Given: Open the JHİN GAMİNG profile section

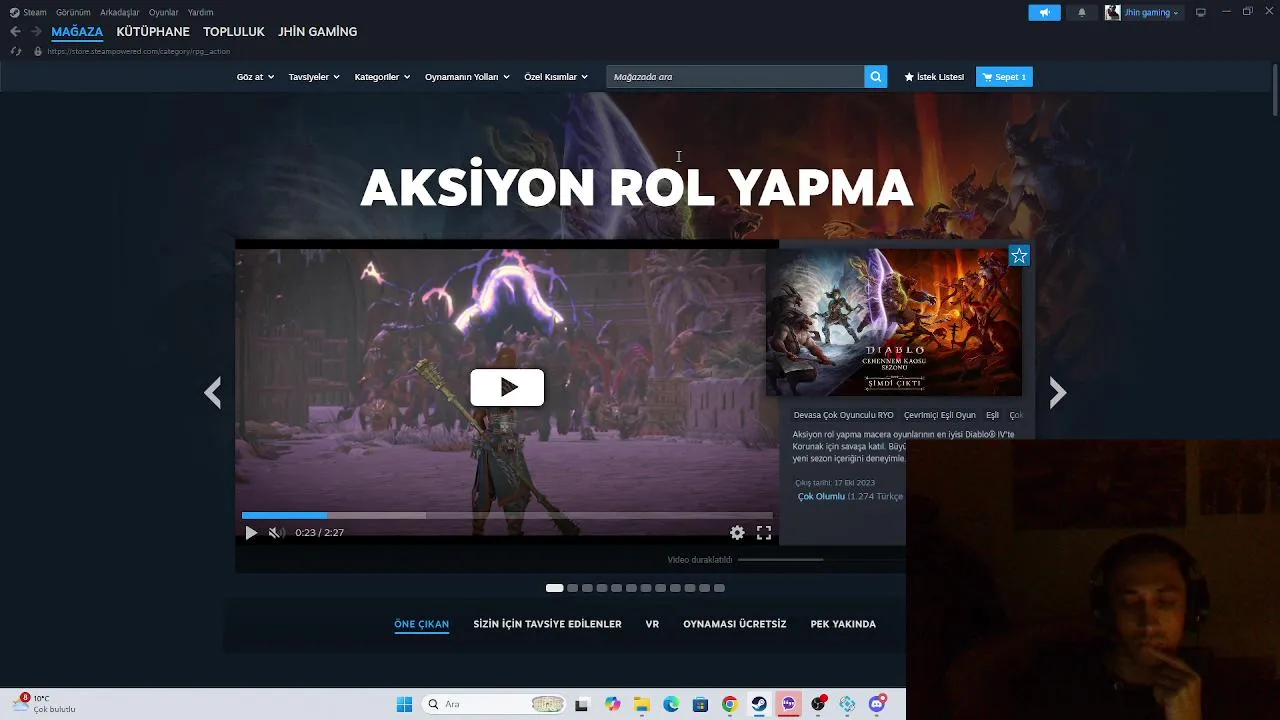Looking at the screenshot, I should [317, 32].
